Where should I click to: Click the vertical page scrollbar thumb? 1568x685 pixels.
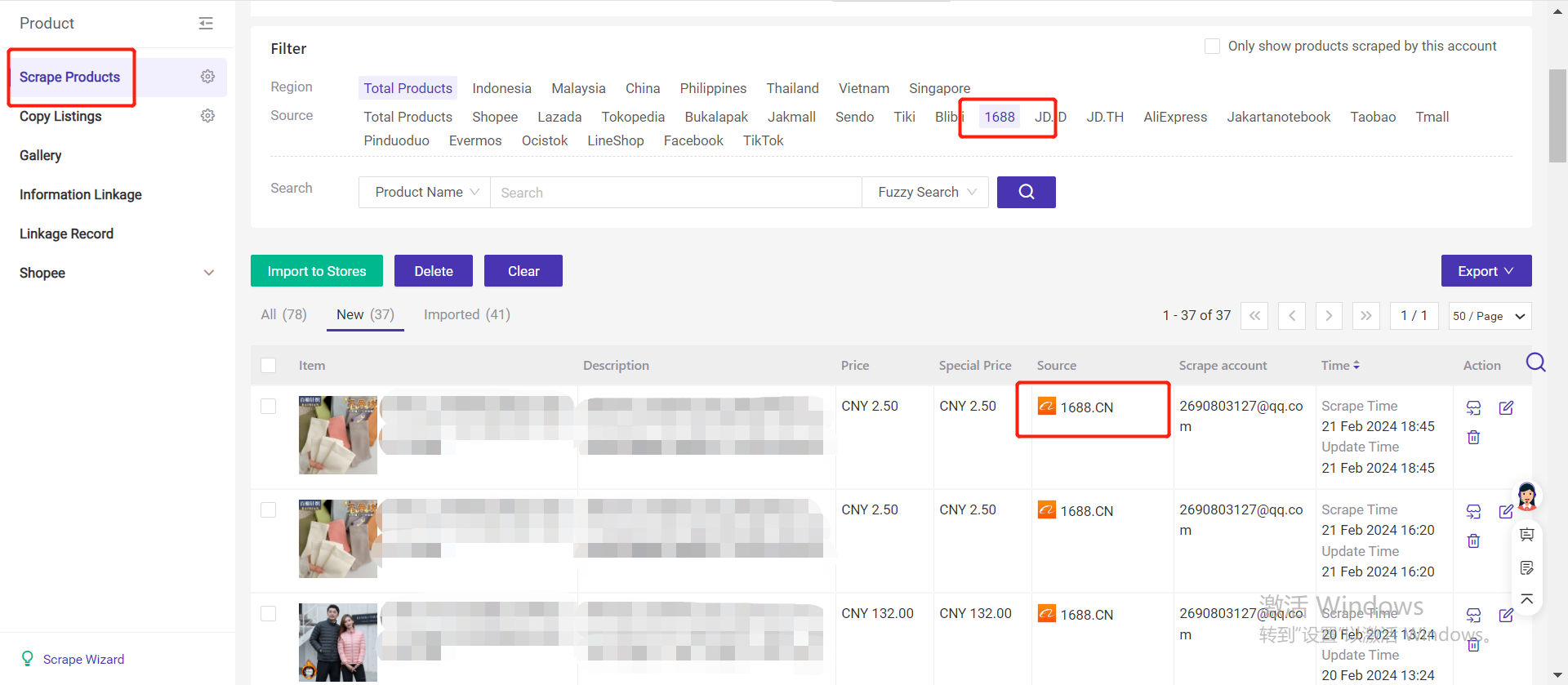coord(1557,116)
